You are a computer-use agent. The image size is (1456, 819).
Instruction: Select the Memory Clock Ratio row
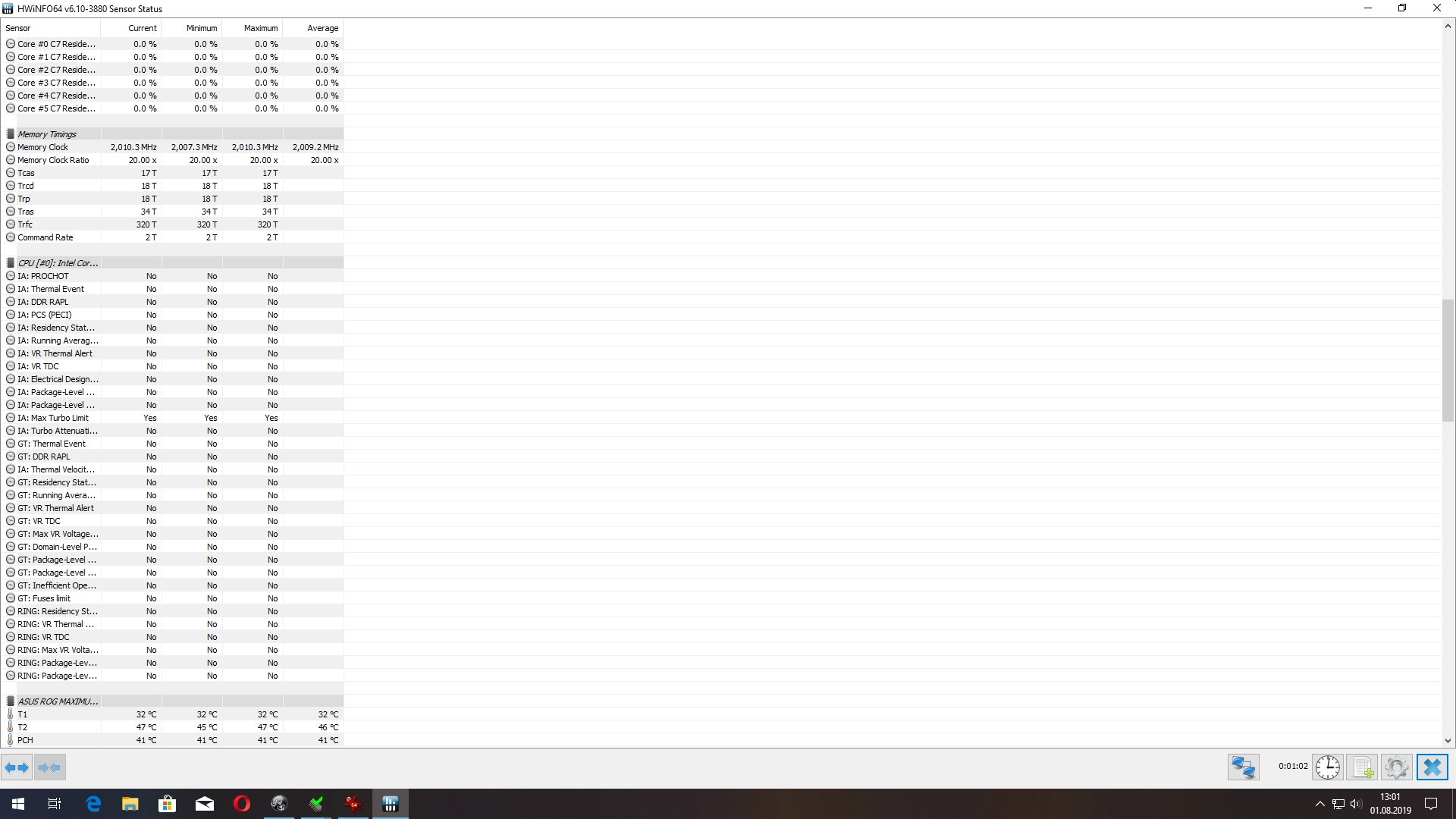click(x=173, y=160)
